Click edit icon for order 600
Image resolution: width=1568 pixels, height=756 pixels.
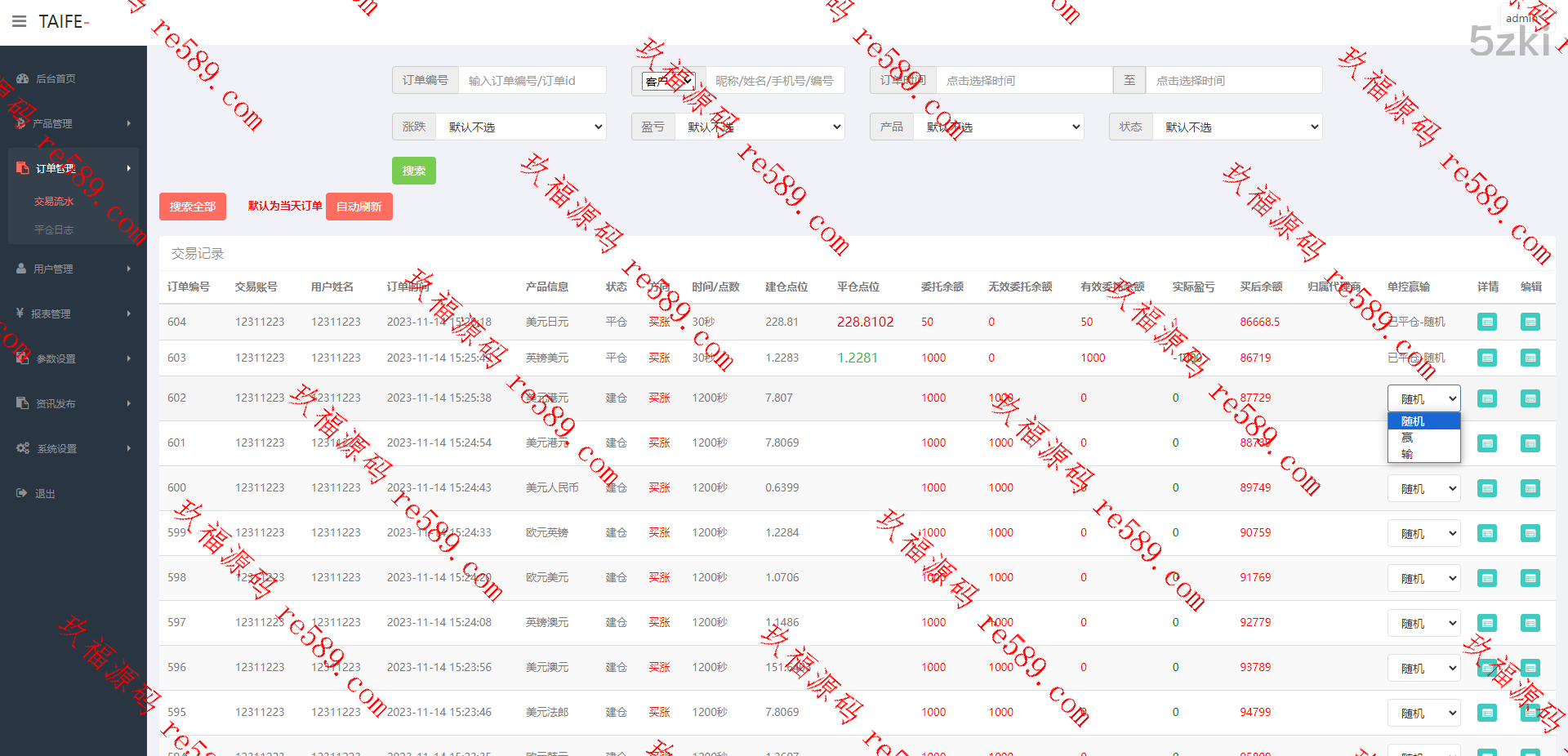click(1530, 488)
